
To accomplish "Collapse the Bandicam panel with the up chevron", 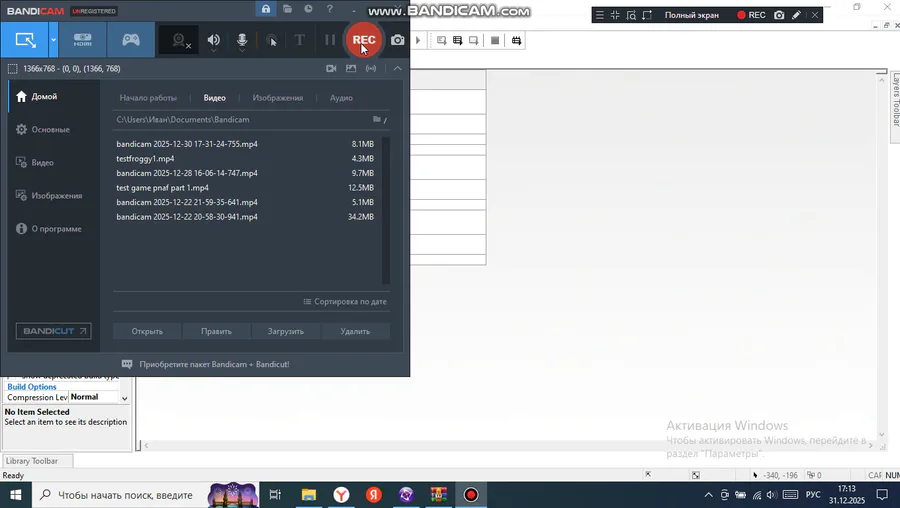I will pyautogui.click(x=397, y=68).
